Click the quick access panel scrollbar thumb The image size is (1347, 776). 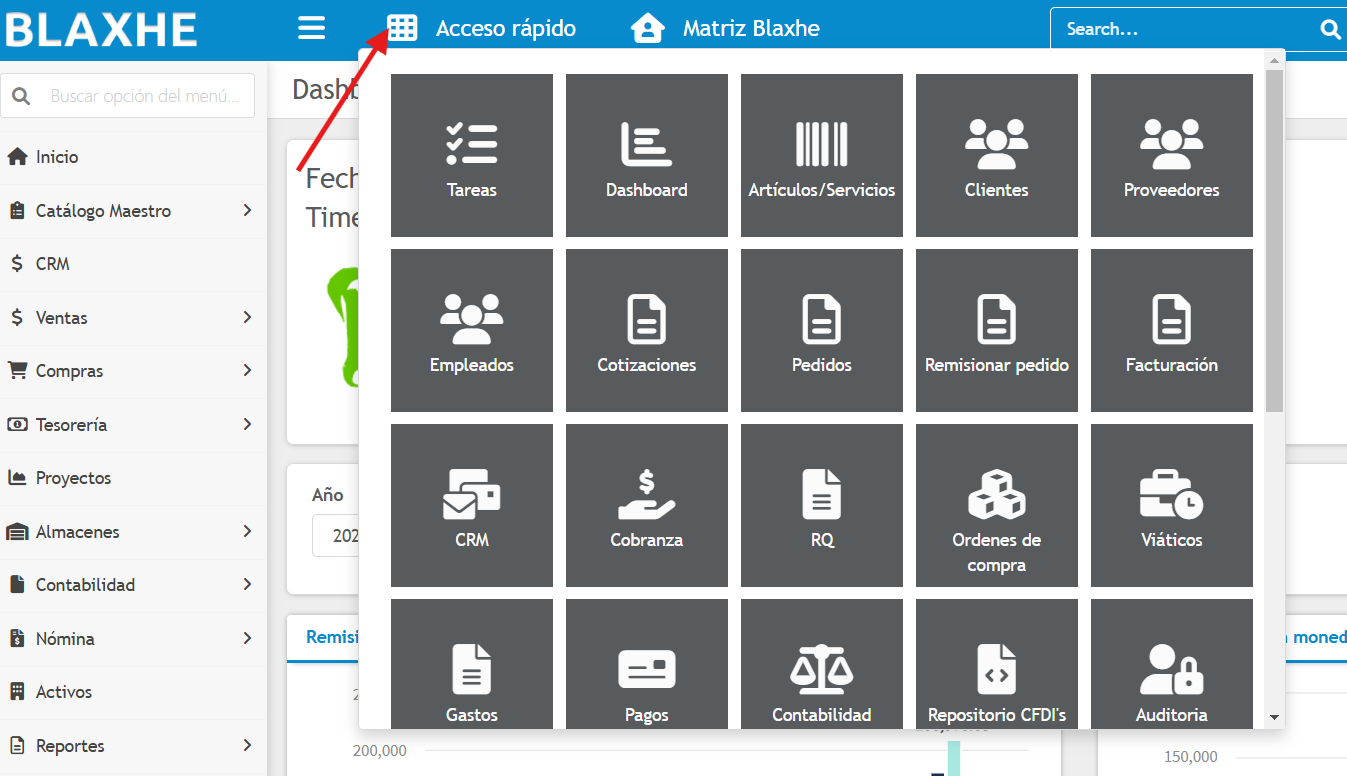click(x=1274, y=241)
